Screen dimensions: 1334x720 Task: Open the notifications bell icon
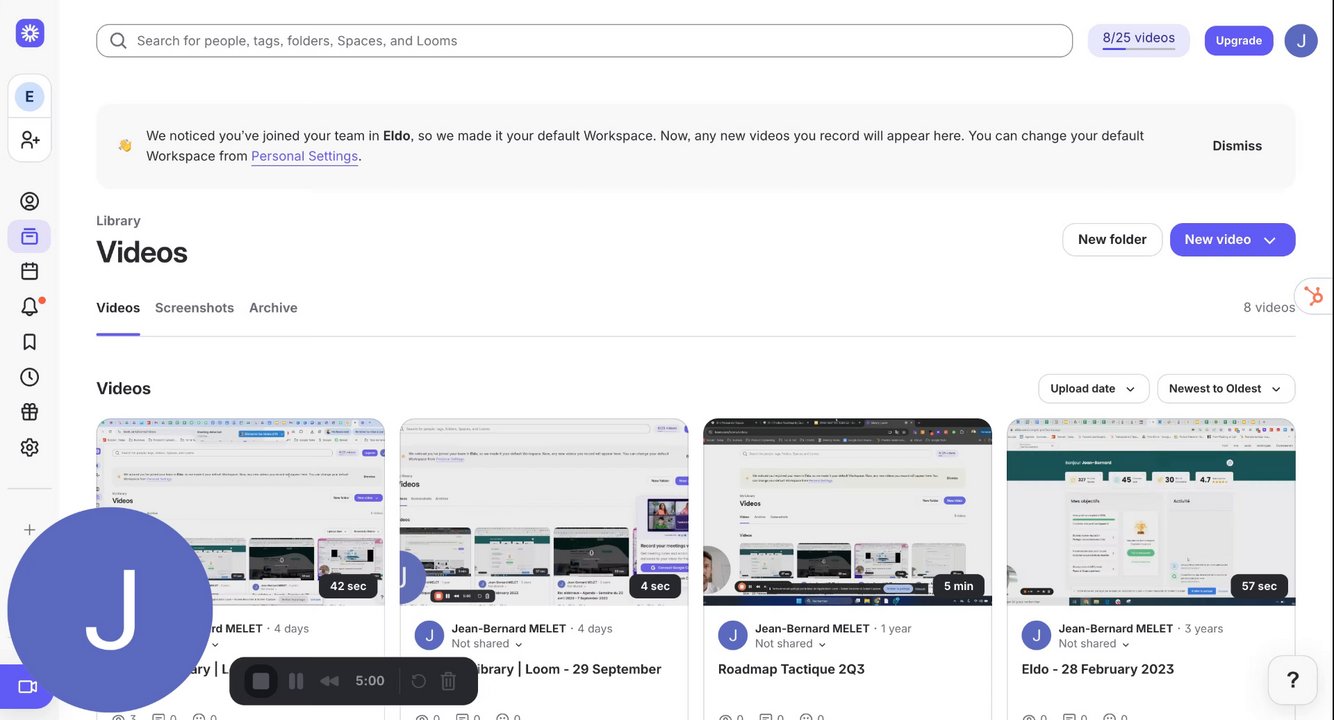pyautogui.click(x=30, y=307)
